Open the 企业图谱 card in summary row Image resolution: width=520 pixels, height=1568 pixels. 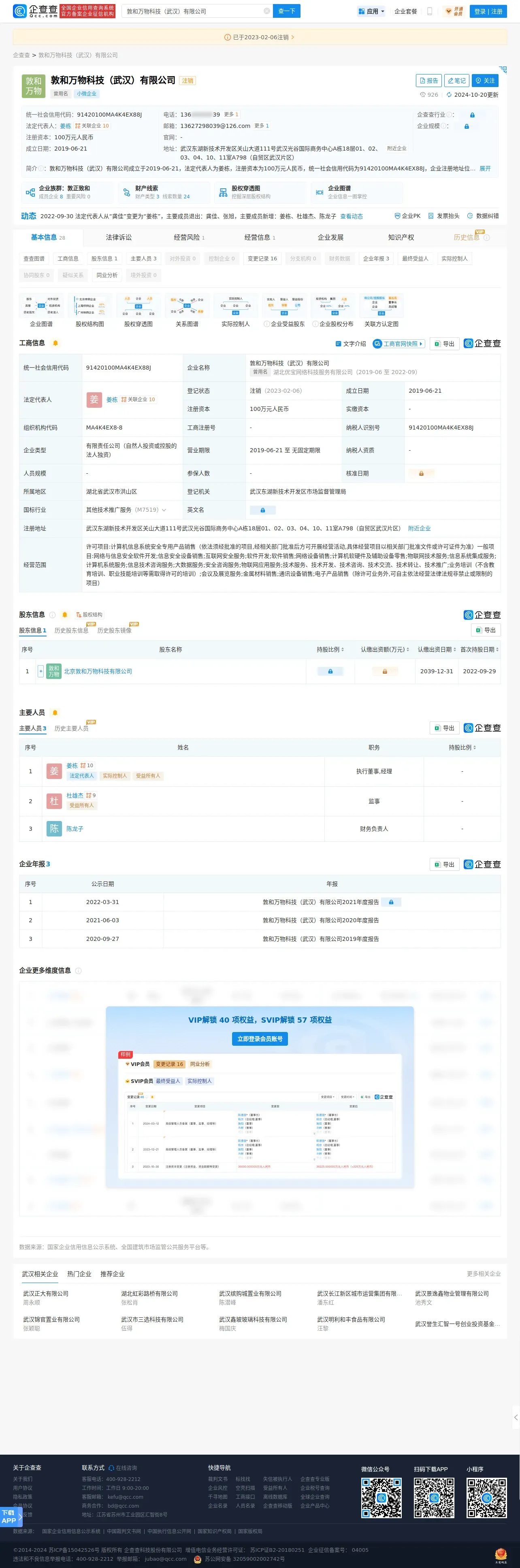coord(356,192)
